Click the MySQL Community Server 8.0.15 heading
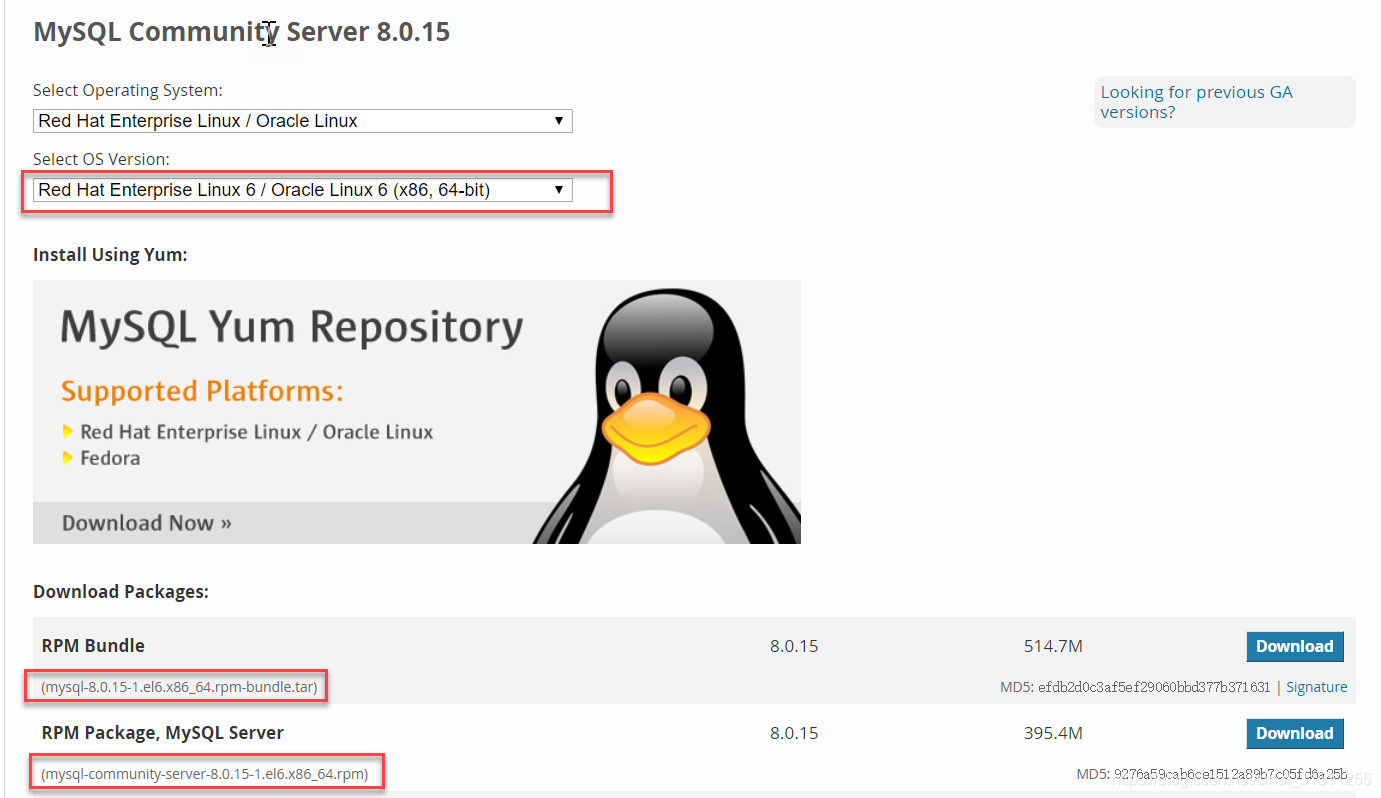Viewport: 1381px width, 798px height. [242, 32]
